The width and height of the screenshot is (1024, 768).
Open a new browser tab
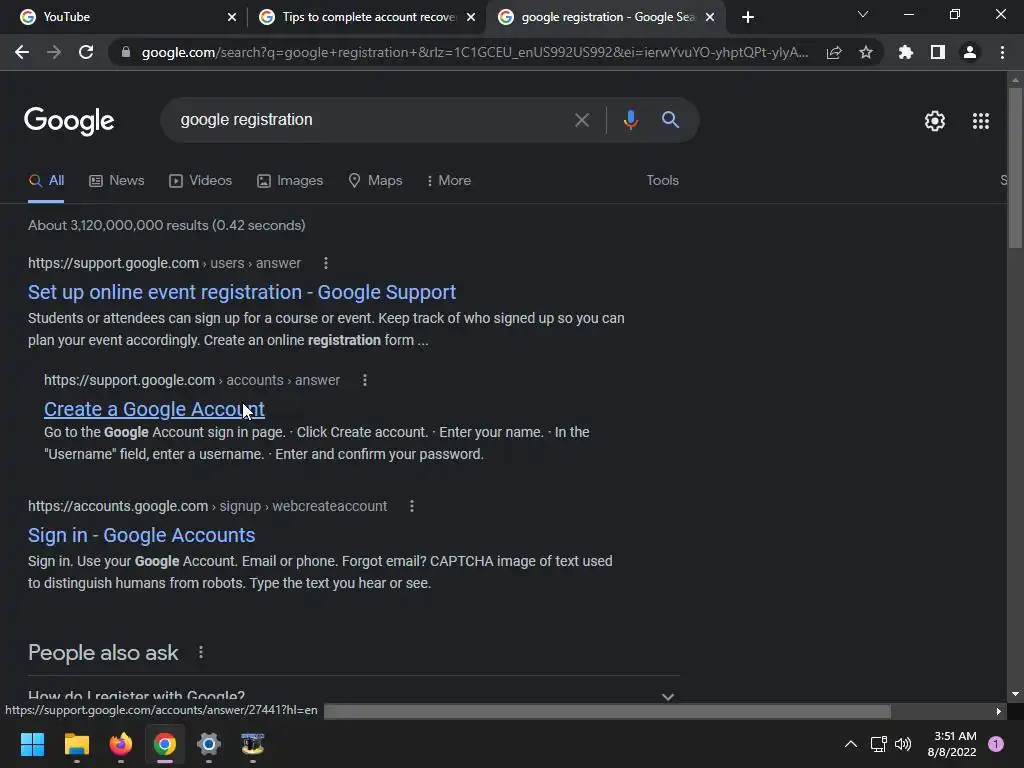coord(748,17)
